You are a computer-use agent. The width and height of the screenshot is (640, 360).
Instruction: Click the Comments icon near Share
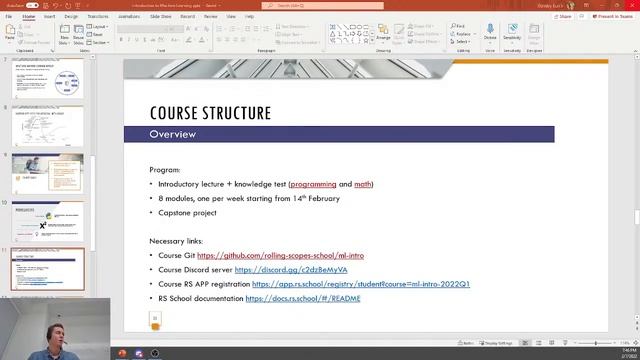coord(582,16)
